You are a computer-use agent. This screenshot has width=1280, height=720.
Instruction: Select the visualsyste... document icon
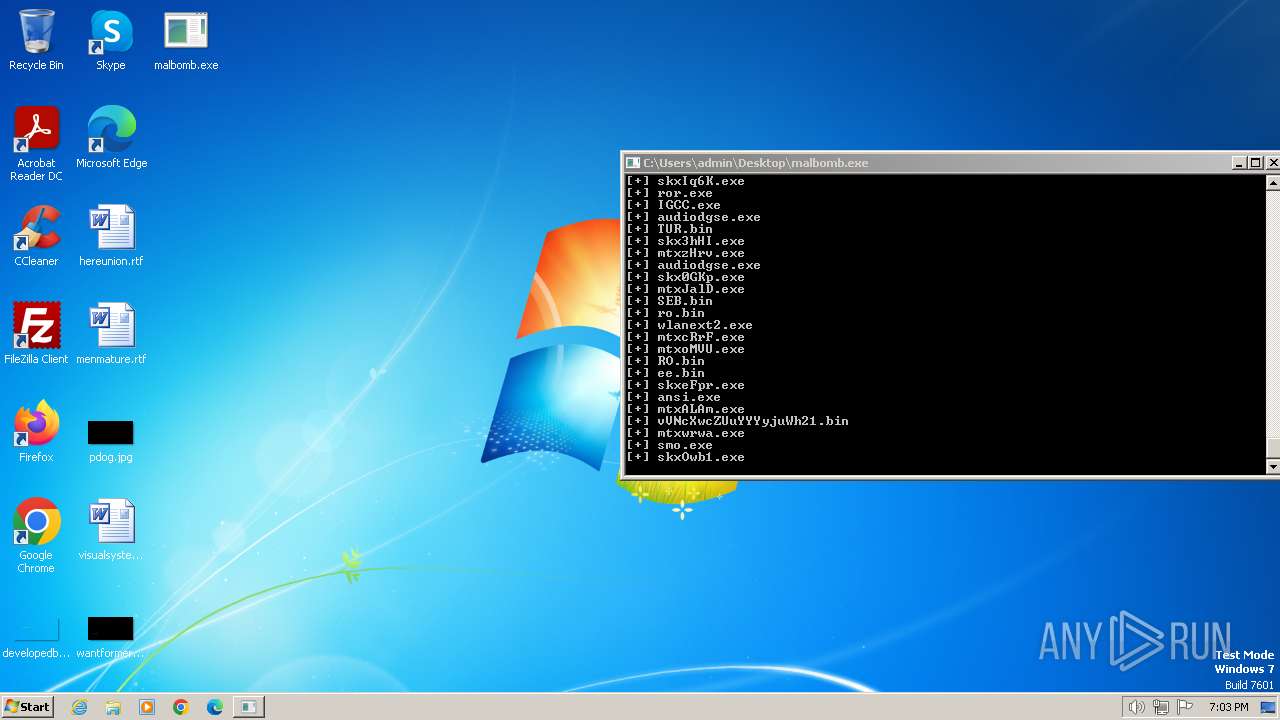click(x=111, y=529)
